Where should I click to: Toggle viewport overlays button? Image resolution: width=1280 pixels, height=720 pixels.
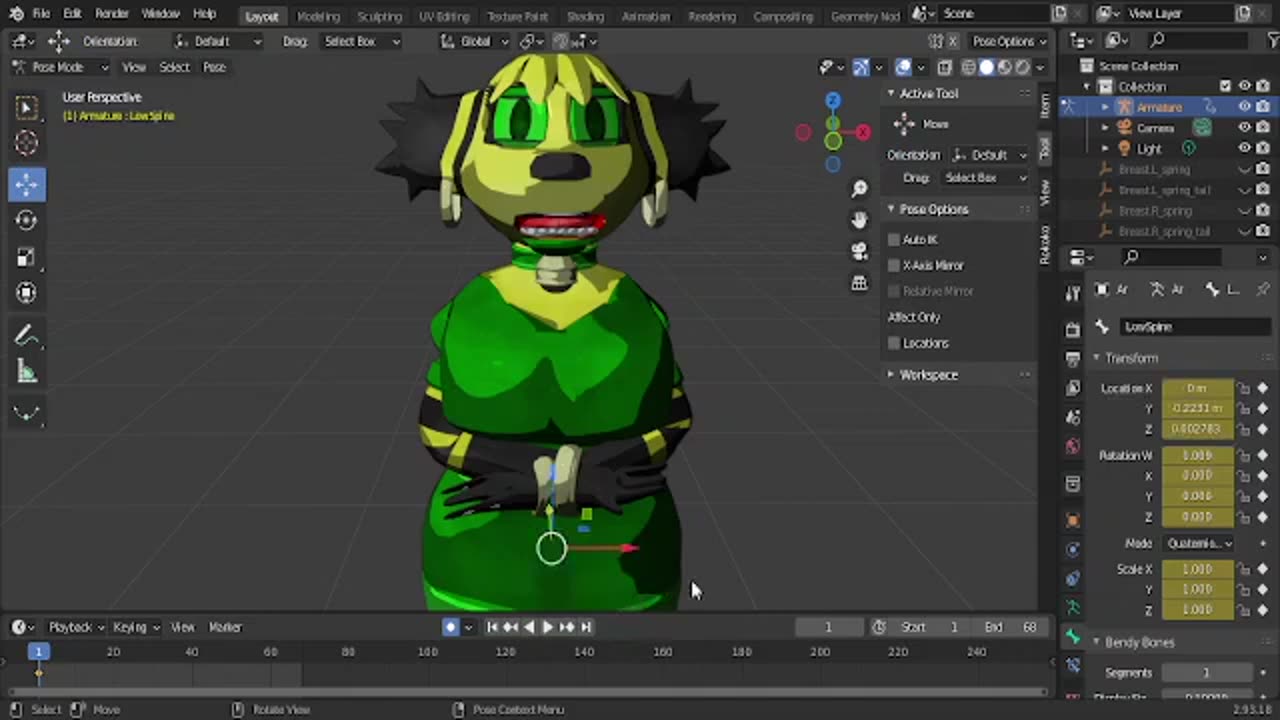click(903, 67)
